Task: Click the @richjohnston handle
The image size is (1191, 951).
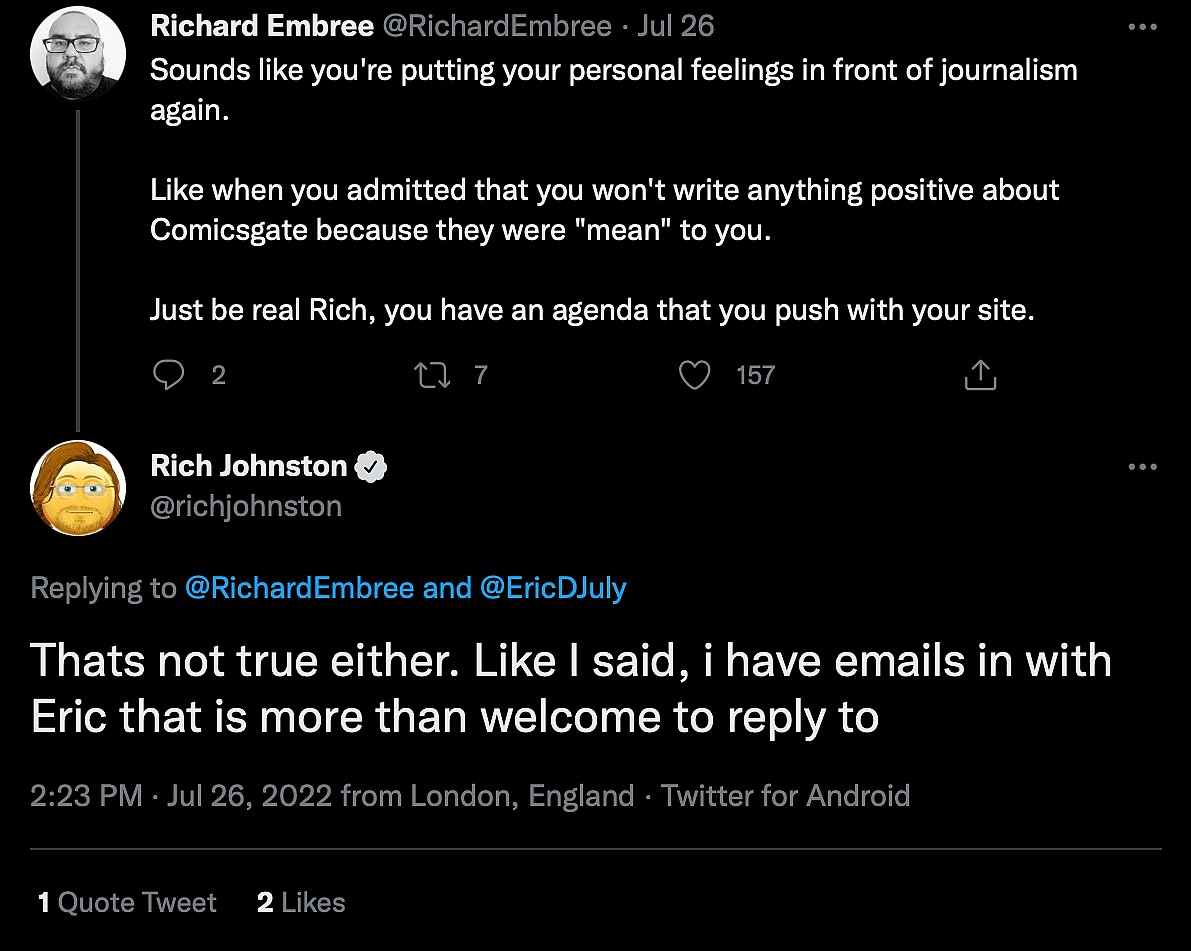Action: [246, 506]
